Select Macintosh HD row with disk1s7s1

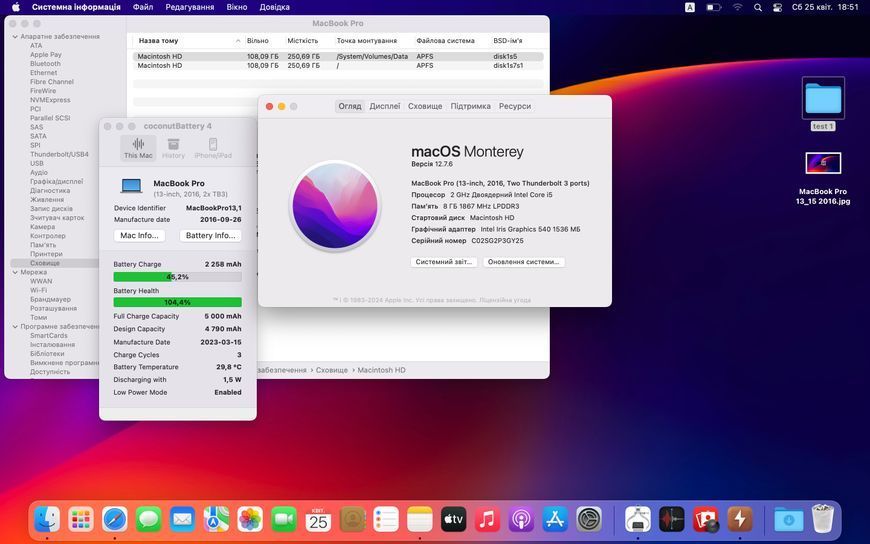[x=338, y=66]
